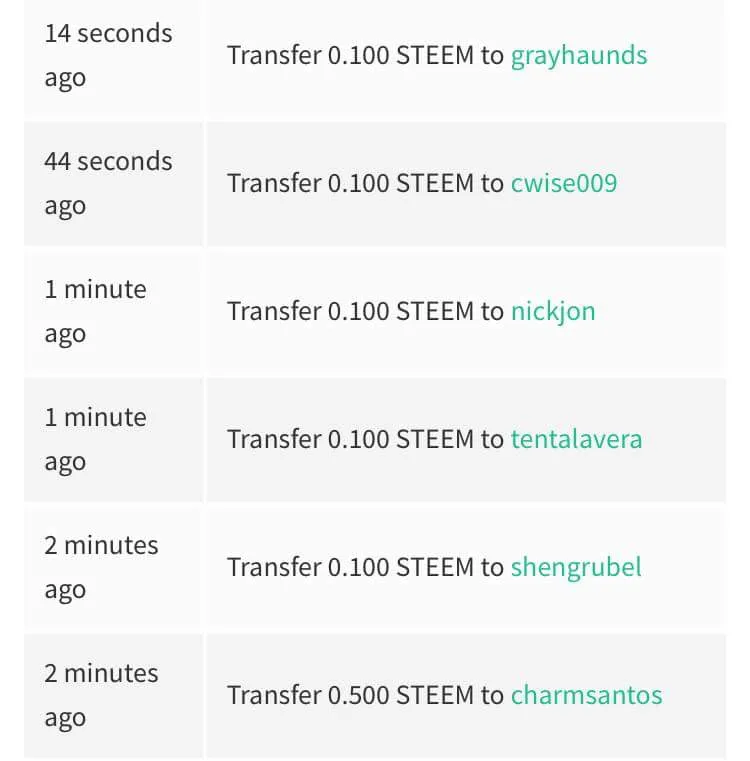Screen dimensions: 750x761
Task: Select 'Transfer 0.100 STEEM to' text before grayhaunds
Action: (366, 55)
